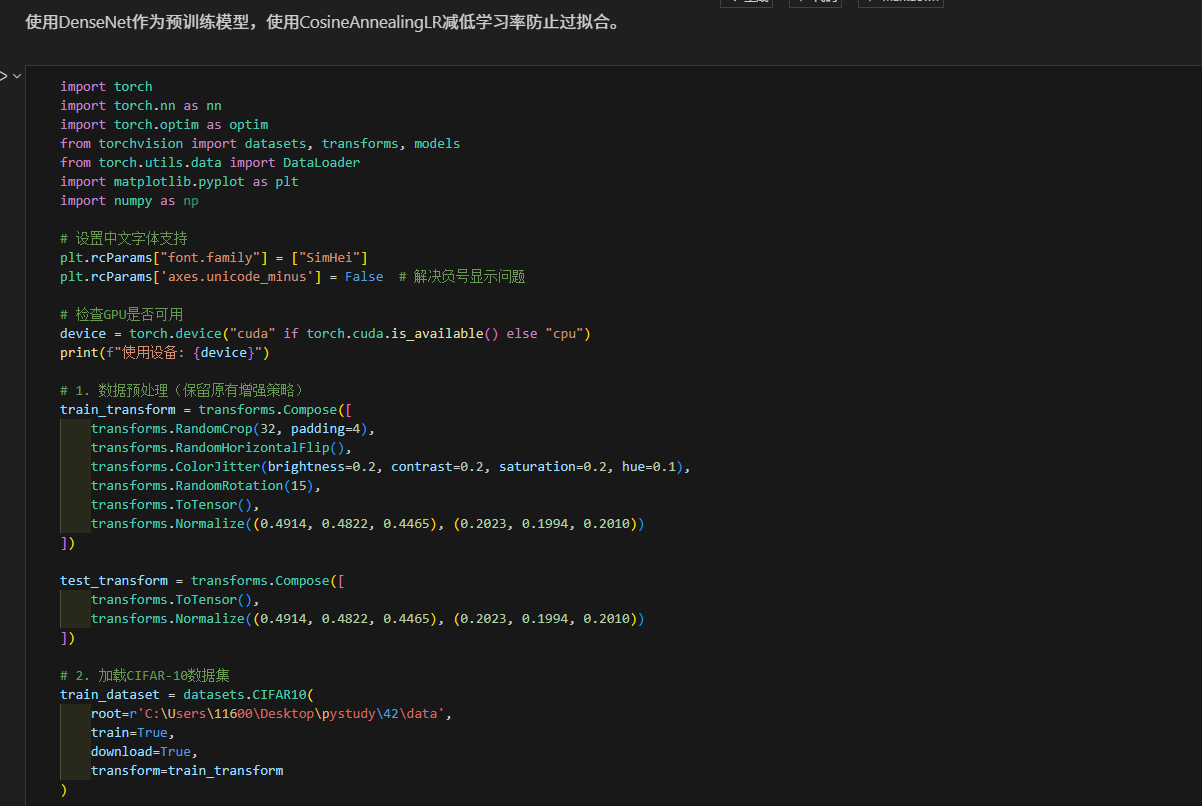The image size is (1202, 806).
Task: Click the line 'import torch'
Action: pyautogui.click(x=106, y=86)
